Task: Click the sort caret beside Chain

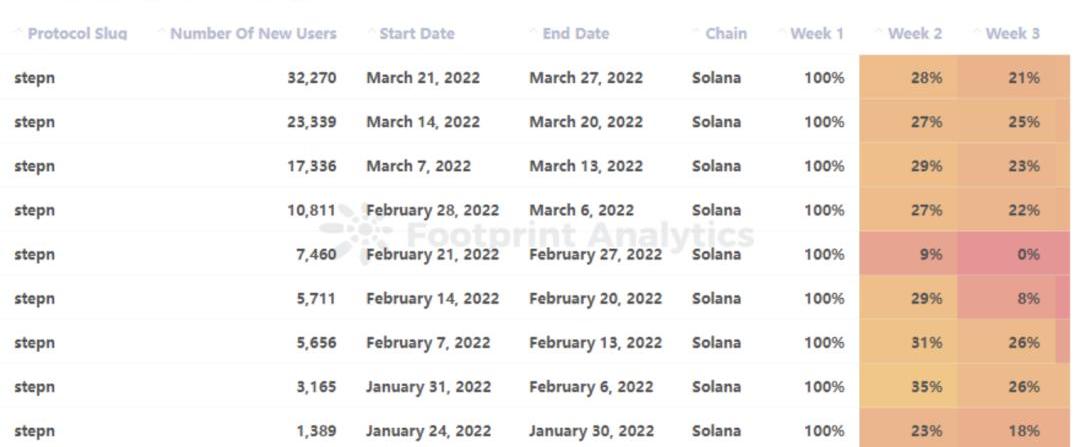Action: coord(696,33)
